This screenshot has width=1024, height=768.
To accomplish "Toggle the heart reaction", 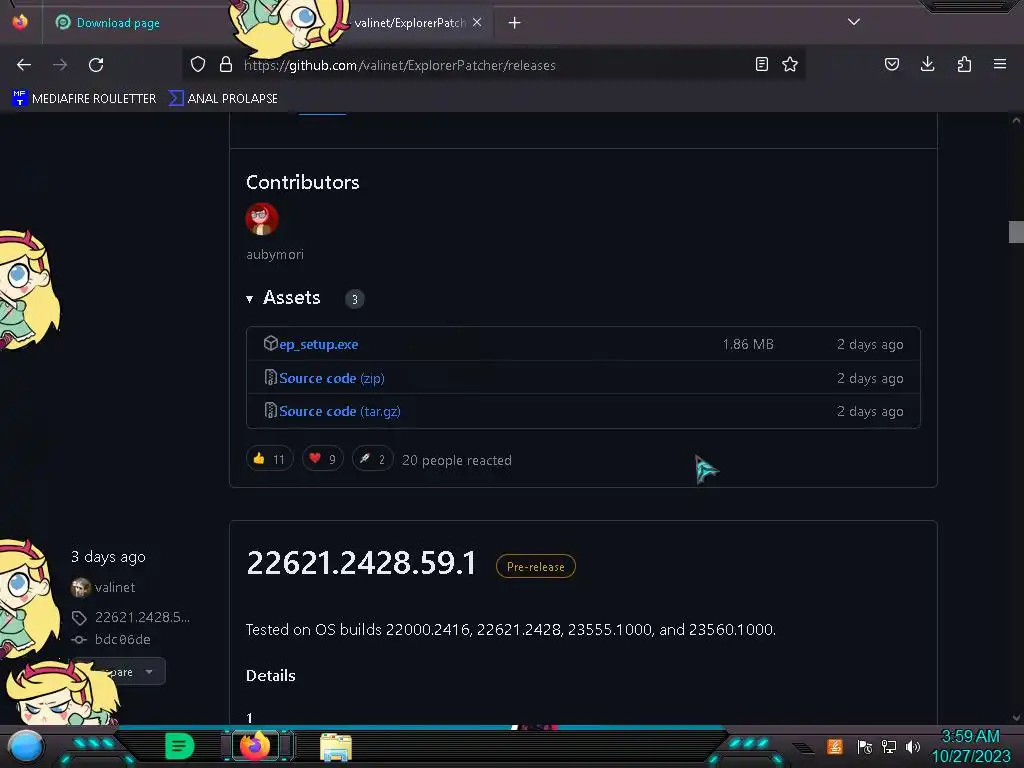I will (x=323, y=459).
